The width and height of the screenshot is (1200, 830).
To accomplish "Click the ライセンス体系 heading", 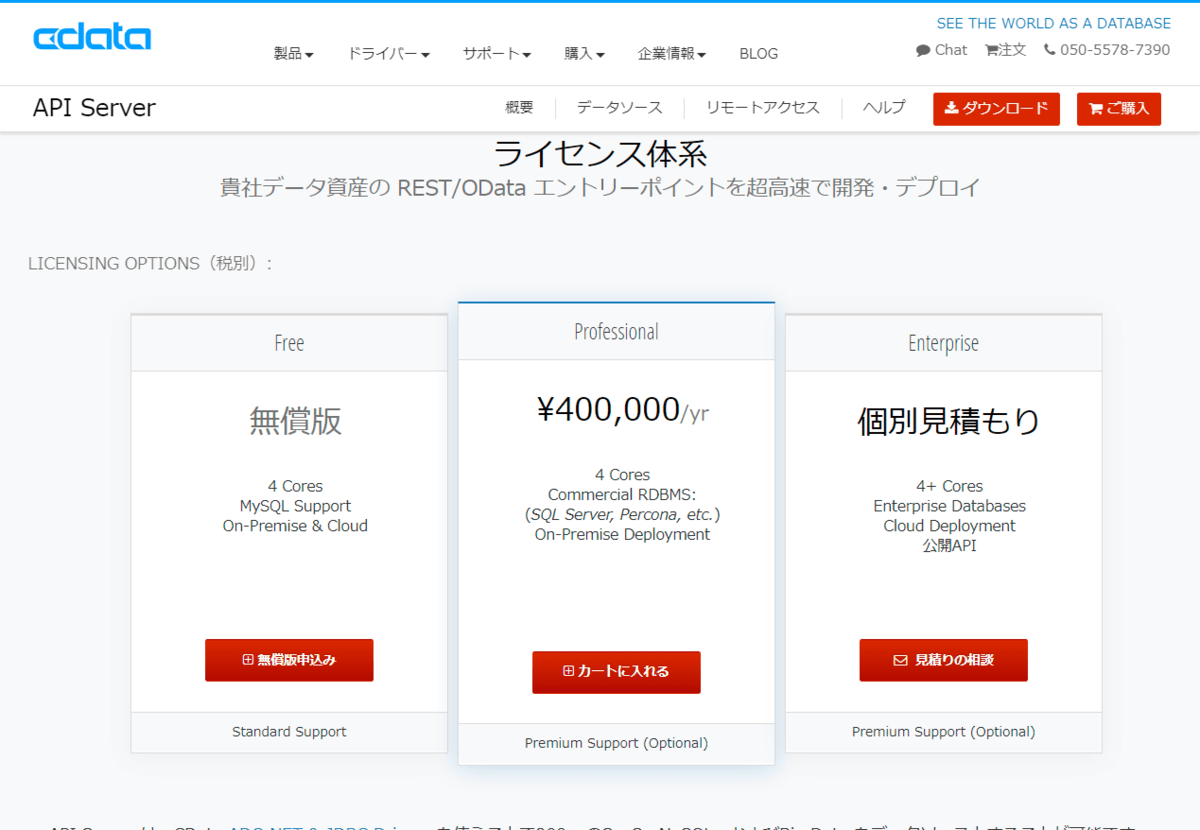I will coord(600,153).
